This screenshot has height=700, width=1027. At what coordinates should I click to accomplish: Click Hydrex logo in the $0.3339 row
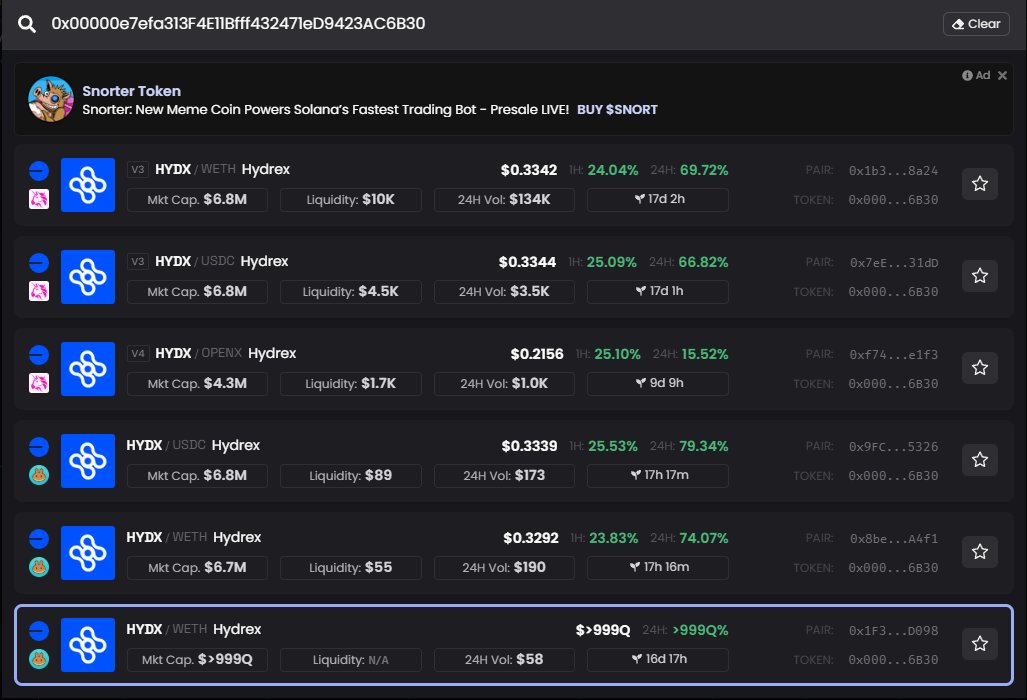pyautogui.click(x=88, y=461)
